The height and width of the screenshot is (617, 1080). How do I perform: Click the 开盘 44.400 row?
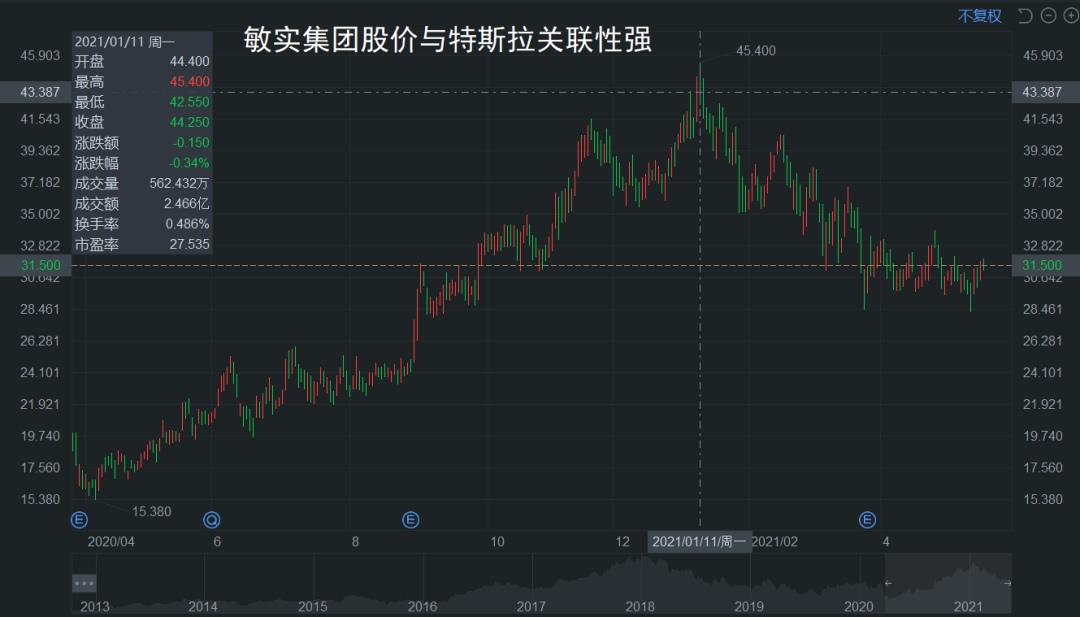pyautogui.click(x=142, y=61)
